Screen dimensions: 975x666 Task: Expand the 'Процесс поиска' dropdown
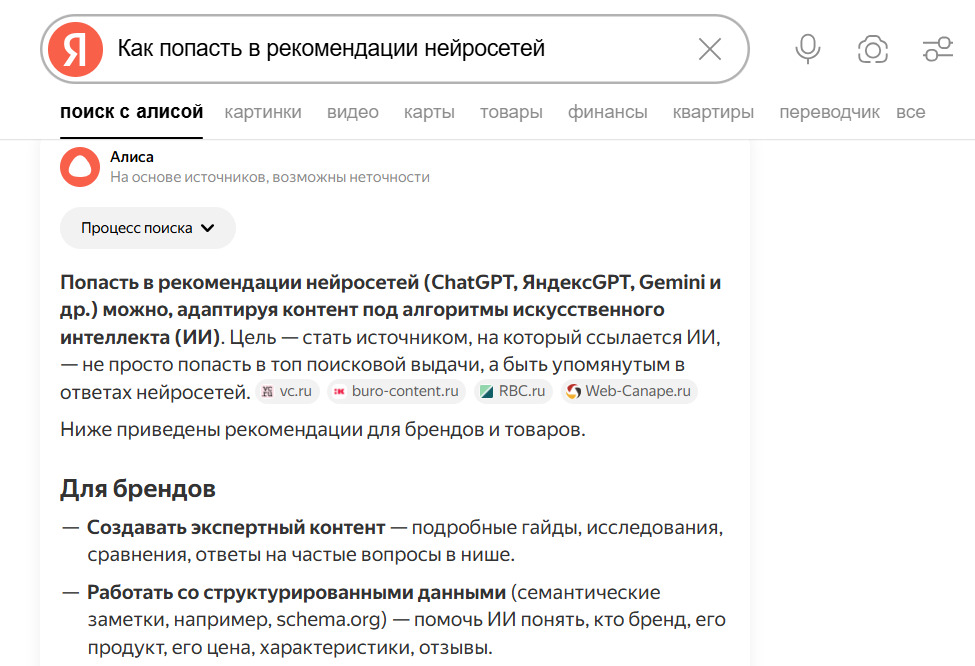[x=148, y=228]
